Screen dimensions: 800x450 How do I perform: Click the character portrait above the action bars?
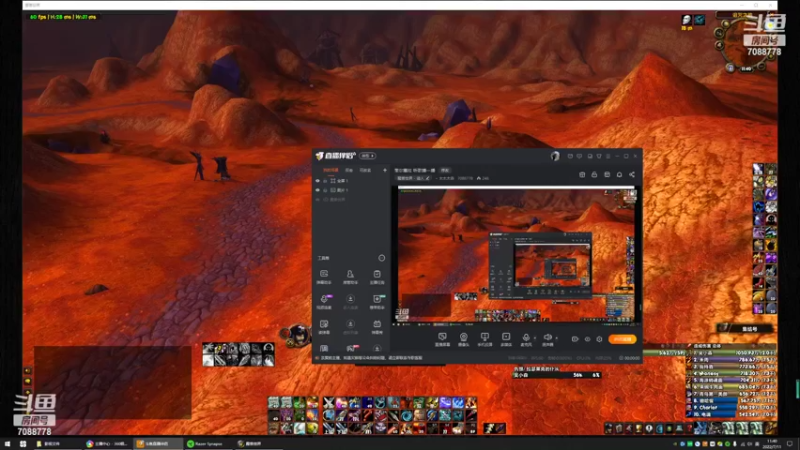coord(299,335)
